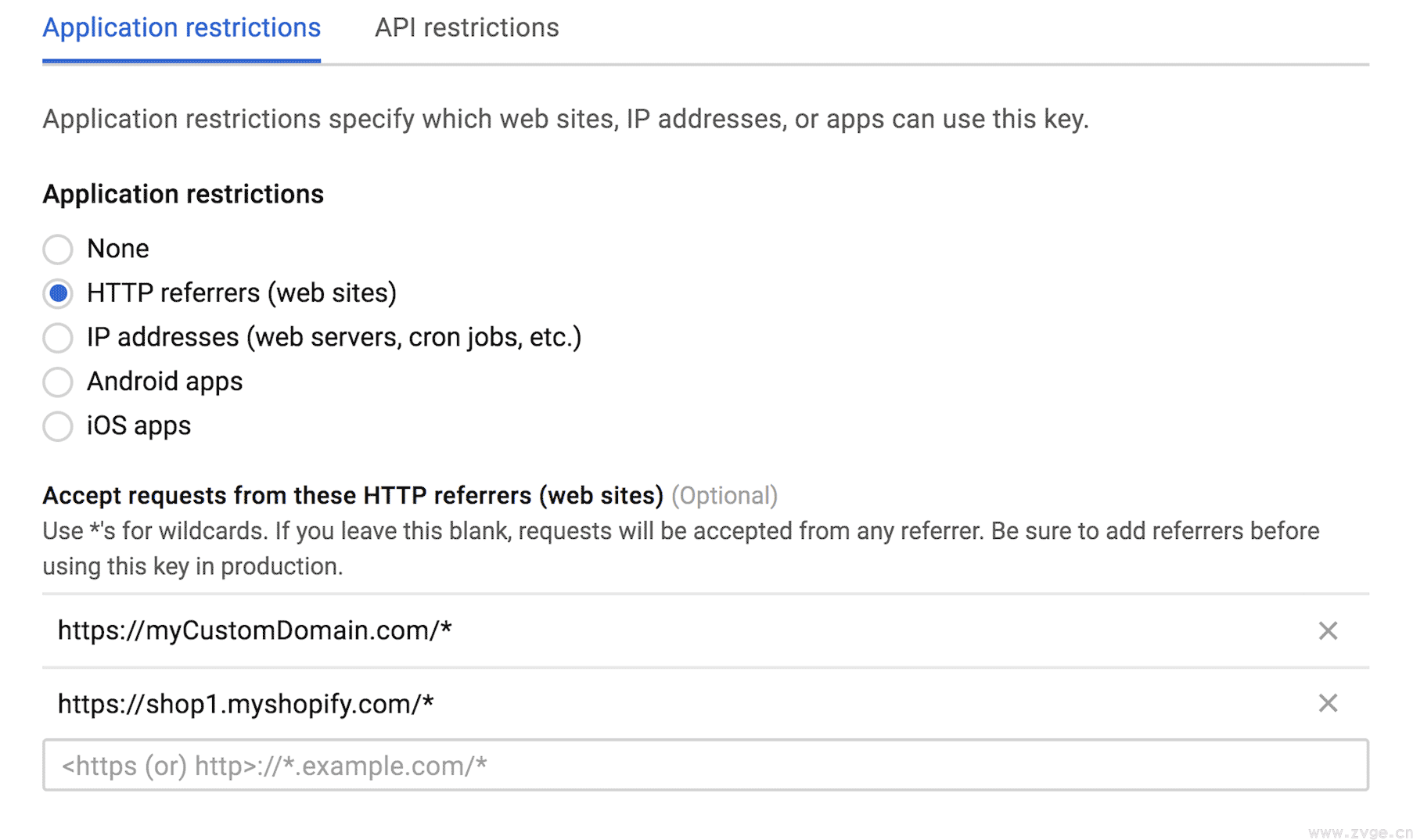Click the www.zvge.cn watermark
Screen dimensions: 1413x840
(x=1360, y=832)
